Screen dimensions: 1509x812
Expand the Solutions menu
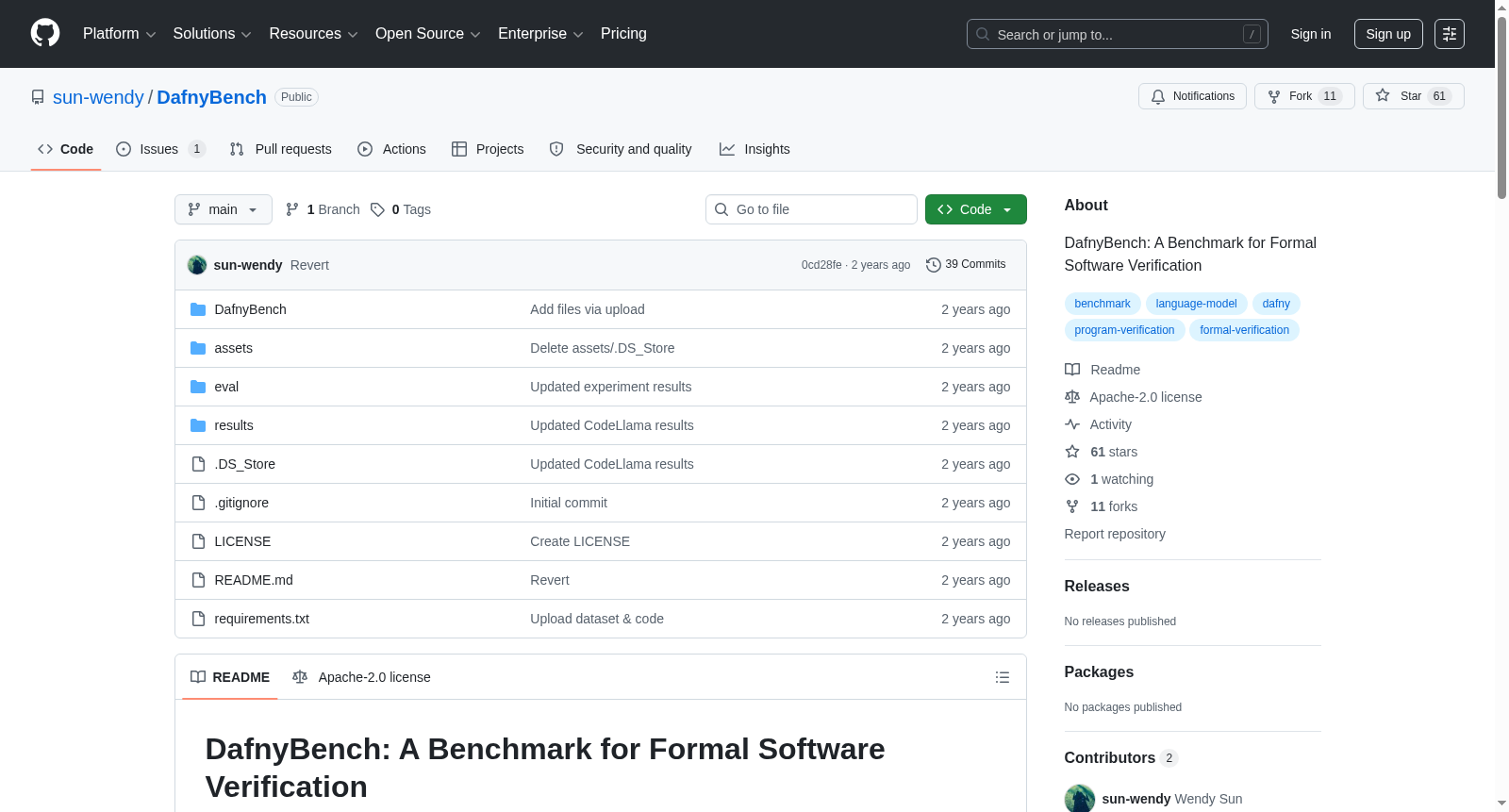(212, 34)
